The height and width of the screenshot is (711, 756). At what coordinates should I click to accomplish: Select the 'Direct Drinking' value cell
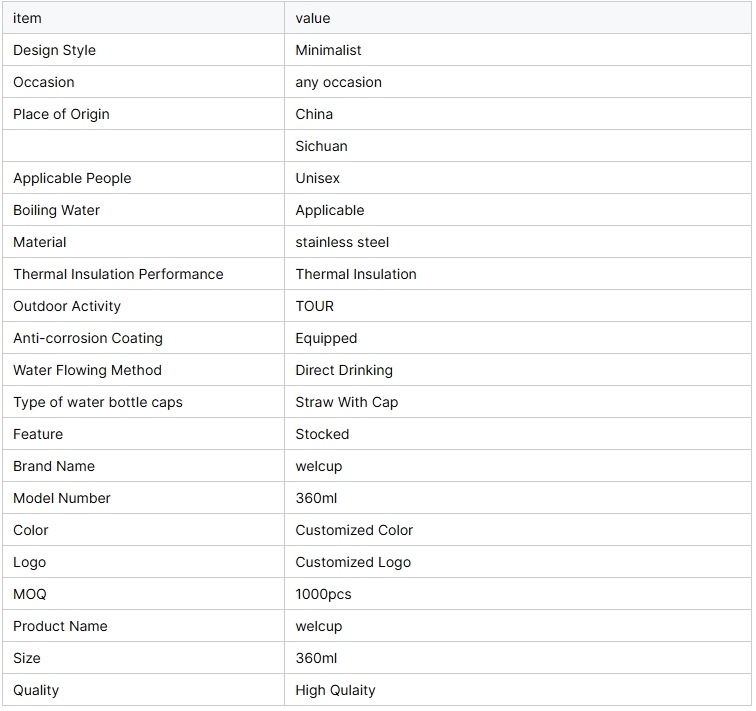click(518, 370)
